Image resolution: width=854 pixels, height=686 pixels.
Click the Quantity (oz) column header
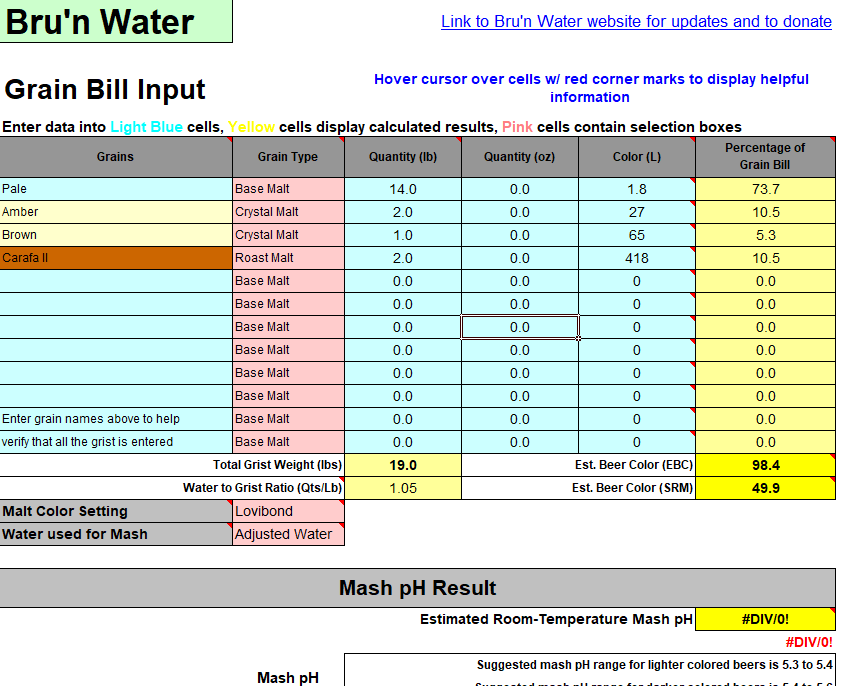click(520, 157)
